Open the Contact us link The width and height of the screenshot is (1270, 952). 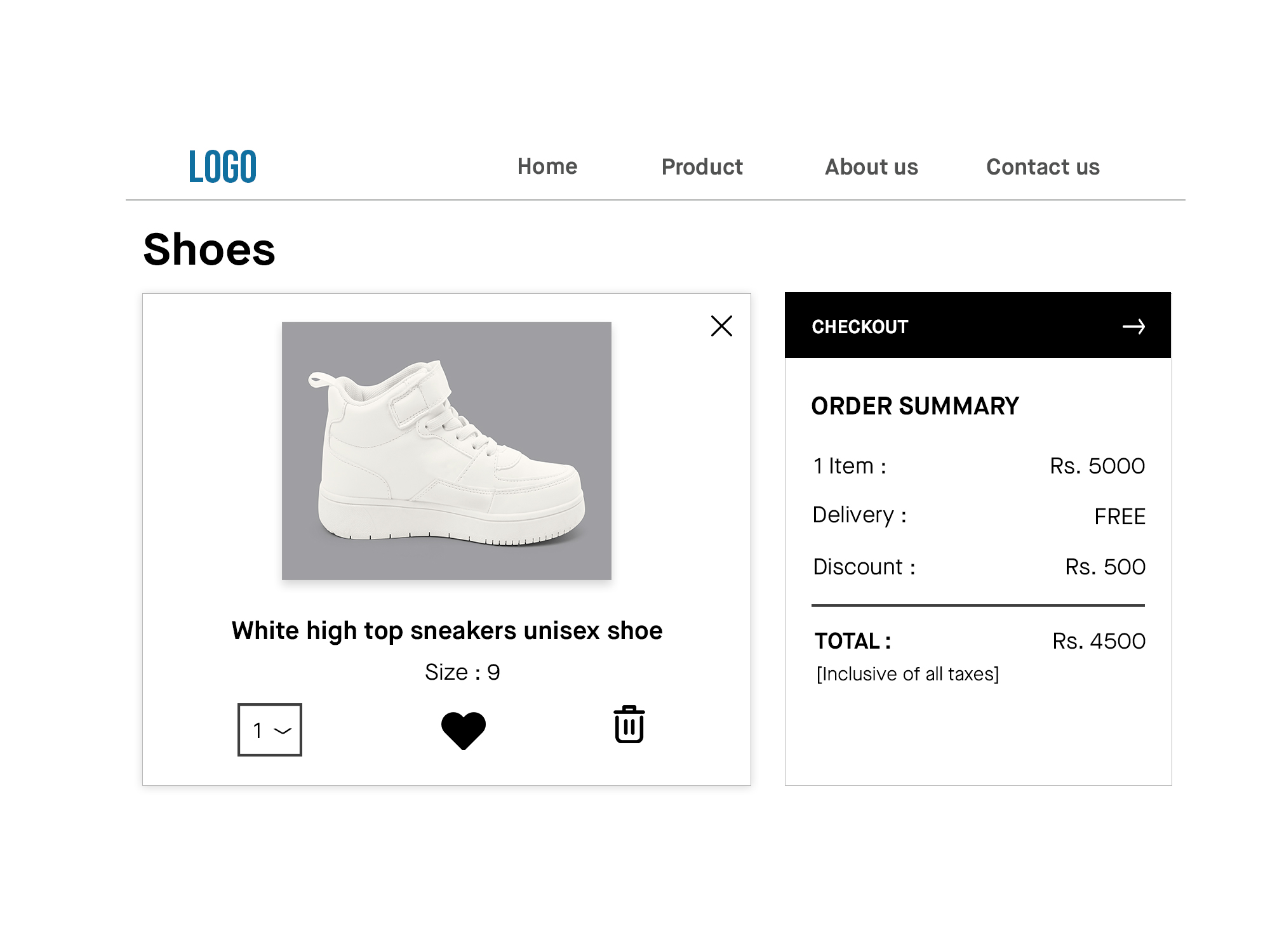click(1043, 167)
